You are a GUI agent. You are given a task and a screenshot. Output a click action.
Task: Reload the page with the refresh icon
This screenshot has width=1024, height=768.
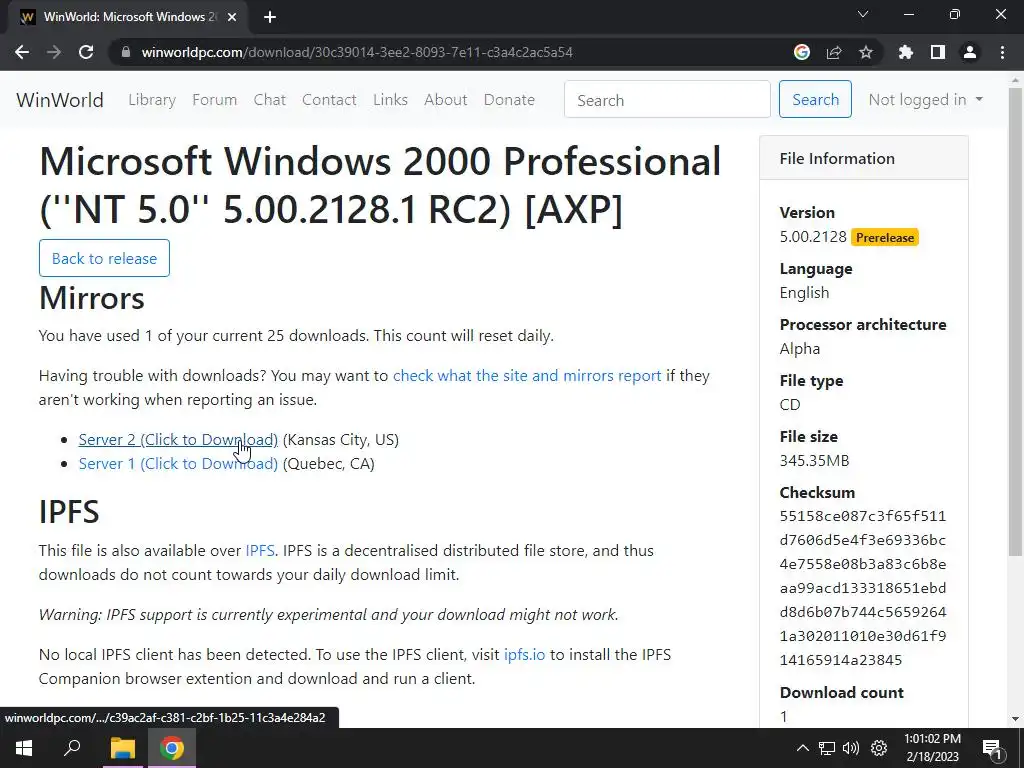[x=86, y=52]
